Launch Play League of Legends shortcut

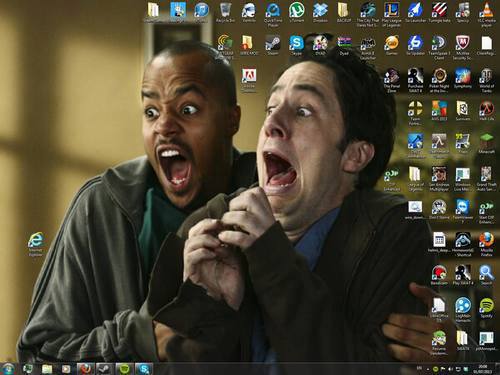[x=391, y=14]
